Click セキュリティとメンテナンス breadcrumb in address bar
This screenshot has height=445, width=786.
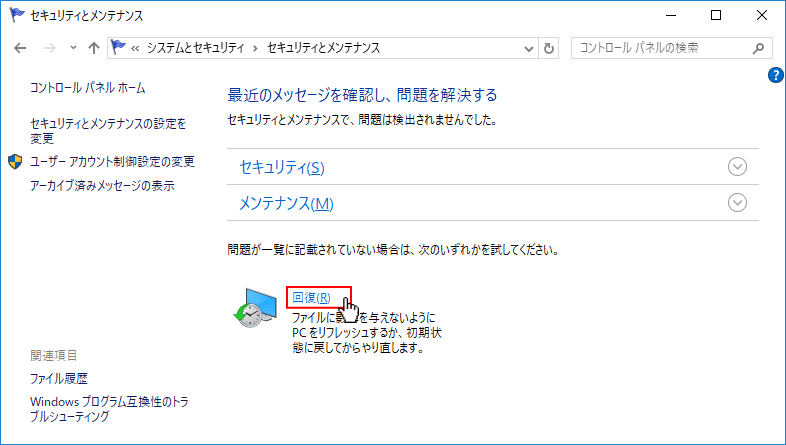323,48
